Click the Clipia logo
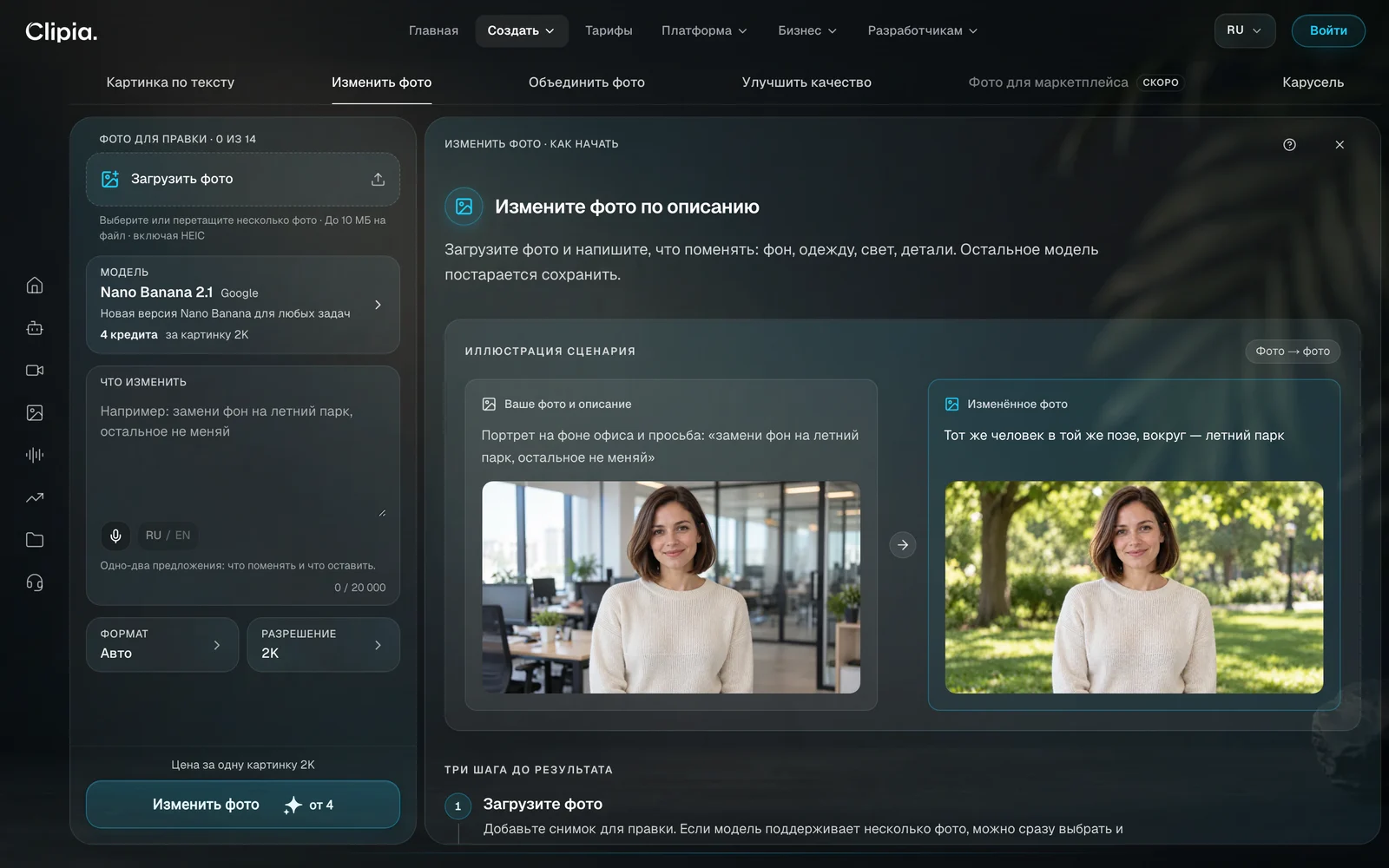Image resolution: width=1389 pixels, height=868 pixels. (x=61, y=31)
